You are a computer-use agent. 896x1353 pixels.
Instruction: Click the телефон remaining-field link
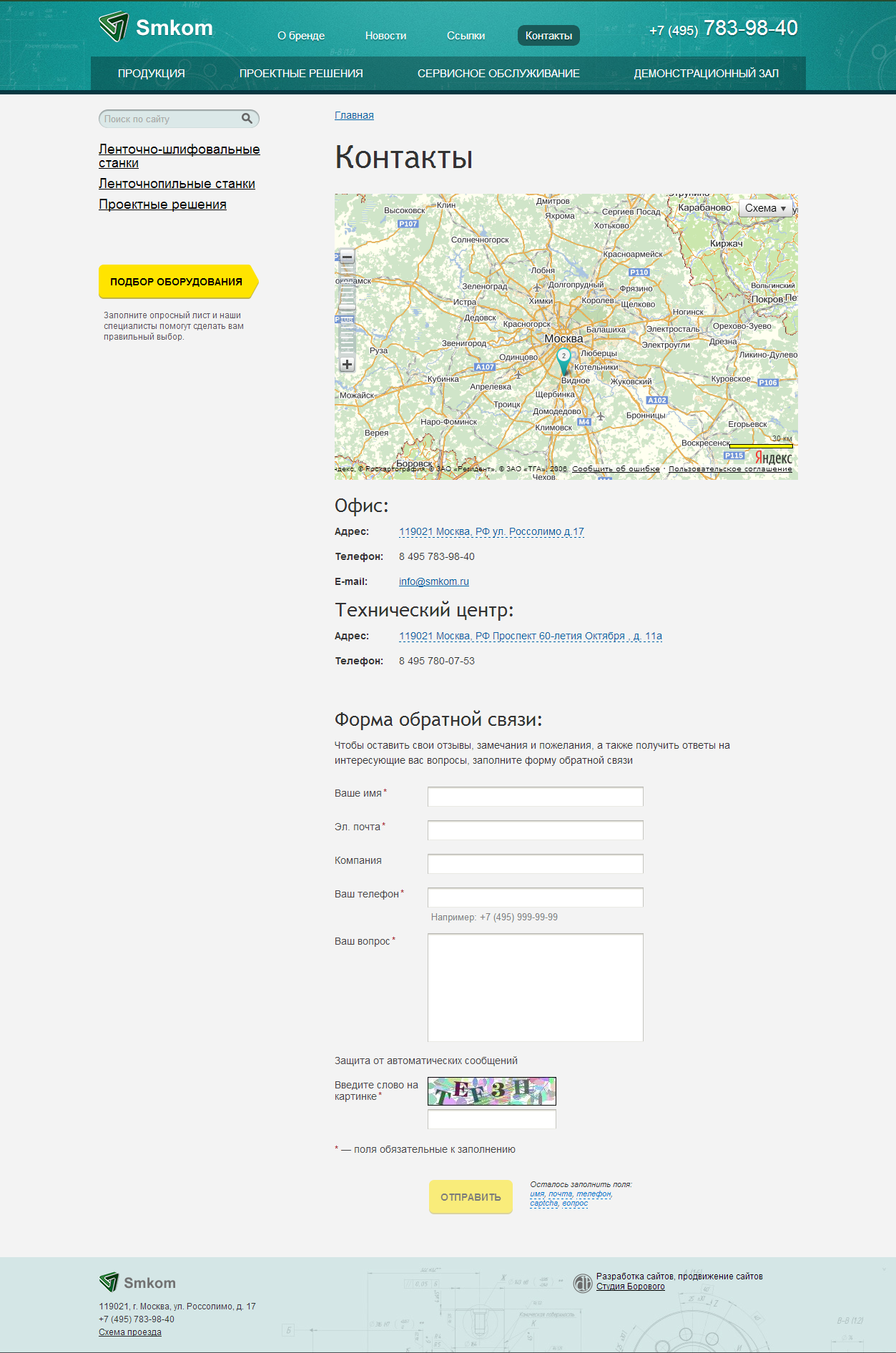pyautogui.click(x=594, y=1194)
